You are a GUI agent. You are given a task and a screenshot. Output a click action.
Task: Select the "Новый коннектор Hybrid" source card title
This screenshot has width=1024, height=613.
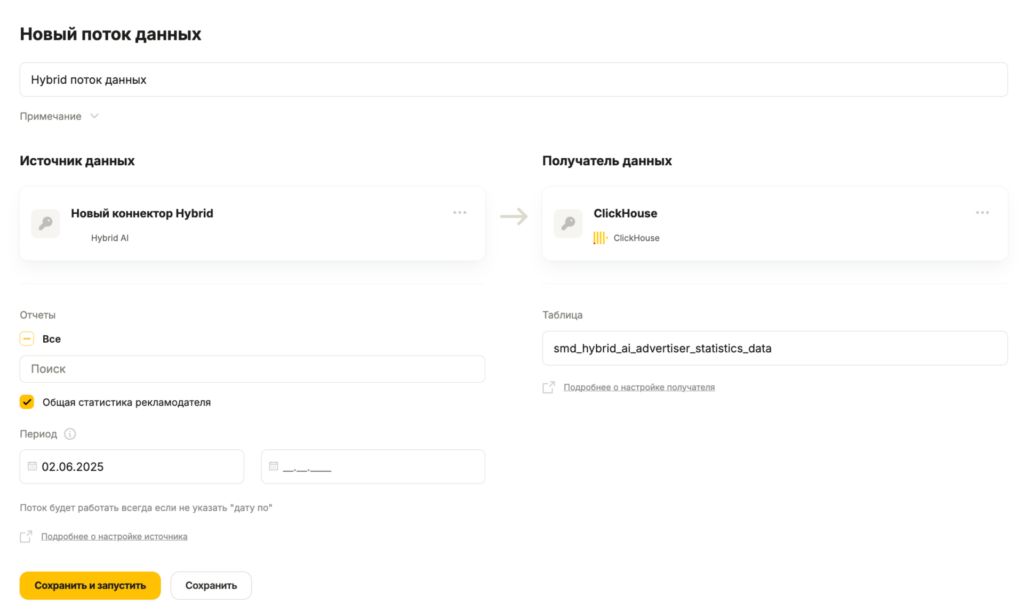pyautogui.click(x=142, y=213)
